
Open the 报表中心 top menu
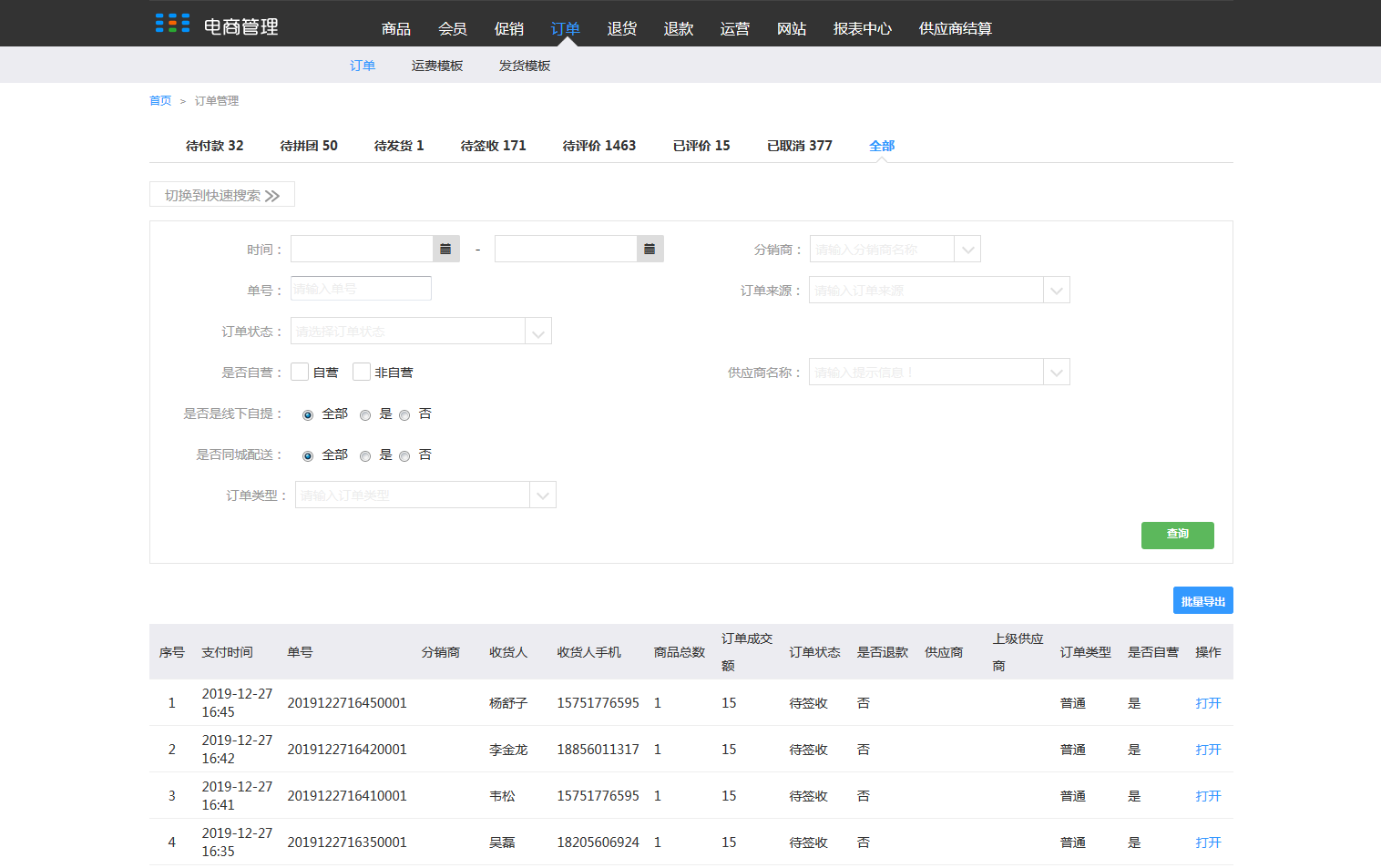tap(863, 28)
